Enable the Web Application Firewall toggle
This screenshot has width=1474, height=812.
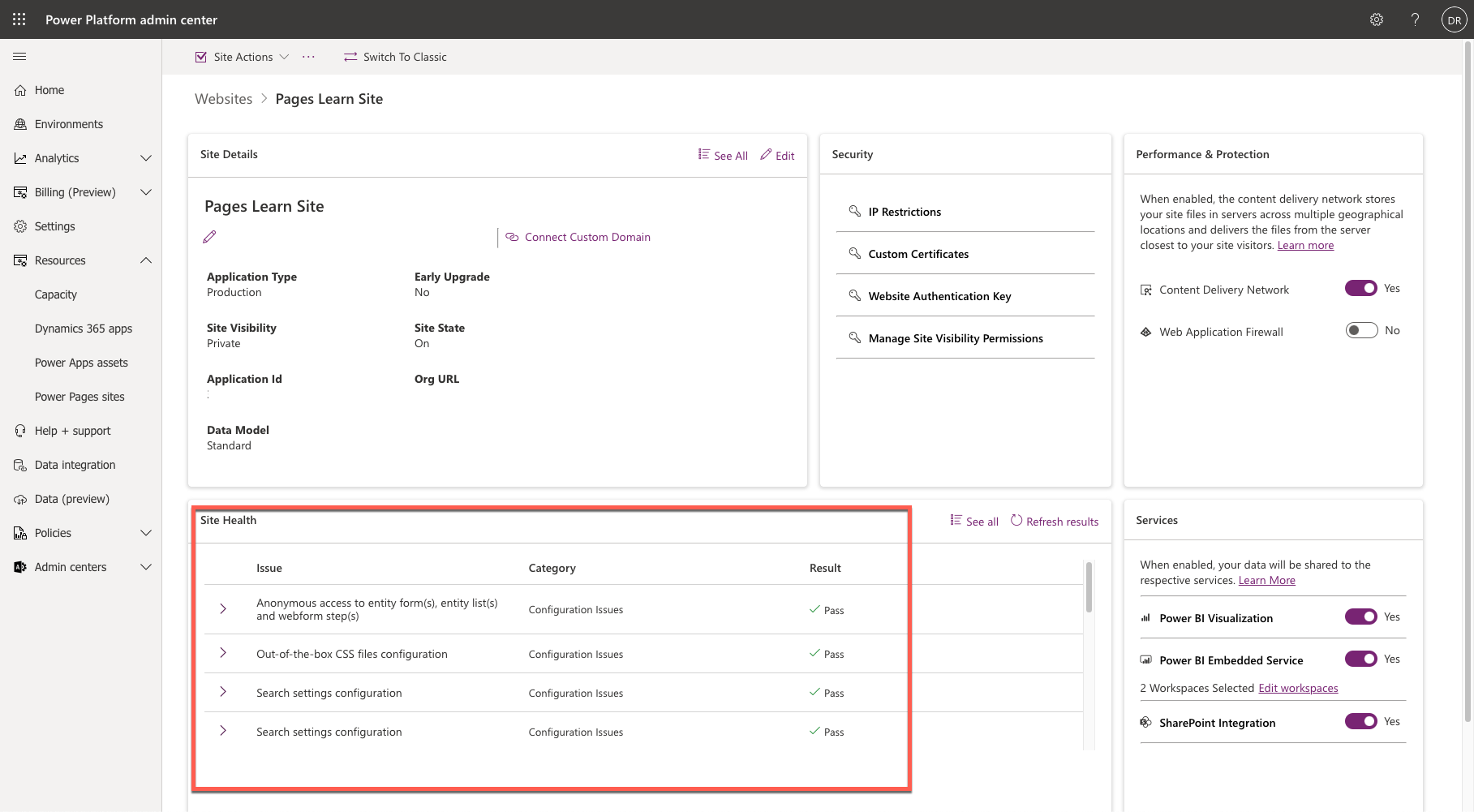pos(1361,330)
